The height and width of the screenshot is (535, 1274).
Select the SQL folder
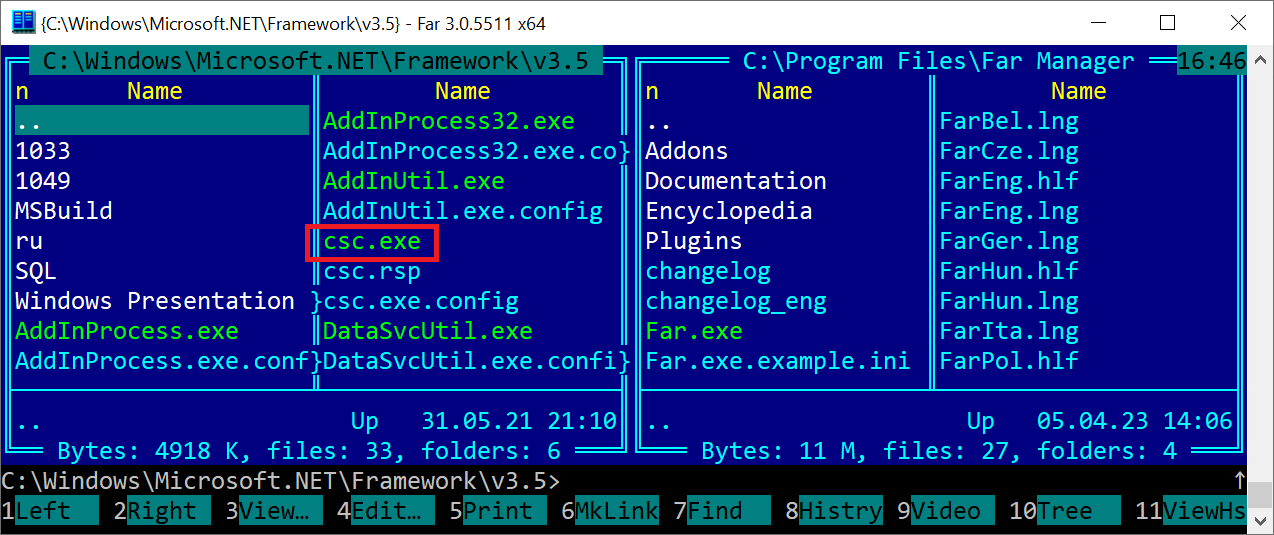tap(36, 271)
